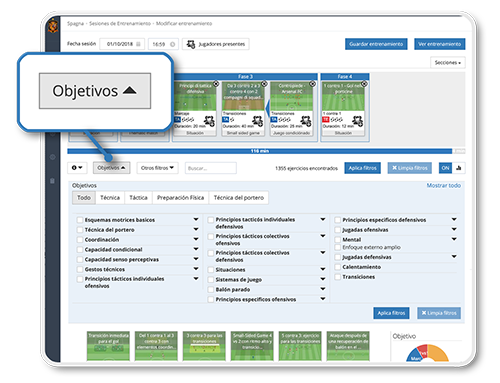The width and height of the screenshot is (500, 383).
Task: Expand the Sistemas de juego arrow
Action: [323, 279]
